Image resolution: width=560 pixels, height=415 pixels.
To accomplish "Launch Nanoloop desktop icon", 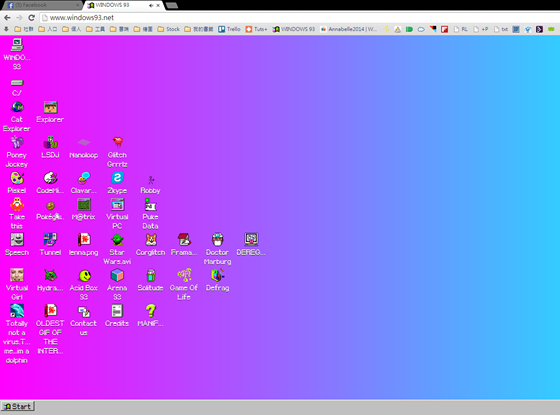I will click(x=84, y=143).
